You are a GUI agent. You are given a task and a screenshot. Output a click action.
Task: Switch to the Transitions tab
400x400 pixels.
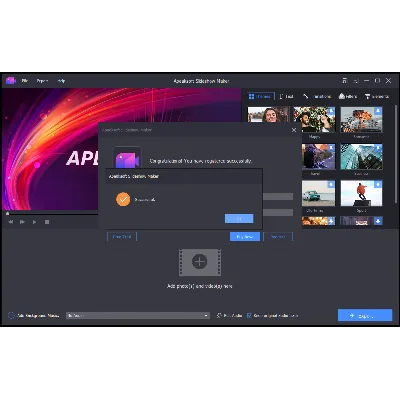(x=317, y=96)
